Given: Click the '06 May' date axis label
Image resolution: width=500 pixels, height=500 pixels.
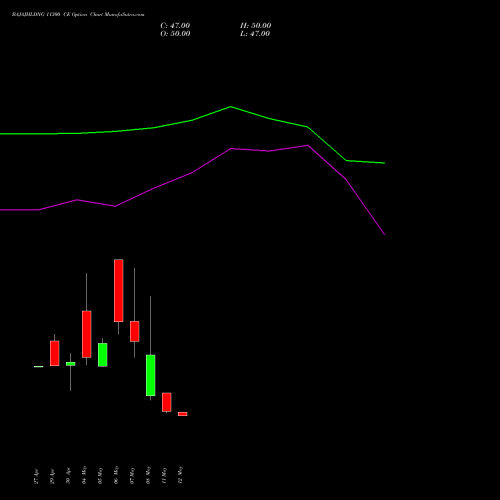Looking at the screenshot, I should tap(116, 475).
